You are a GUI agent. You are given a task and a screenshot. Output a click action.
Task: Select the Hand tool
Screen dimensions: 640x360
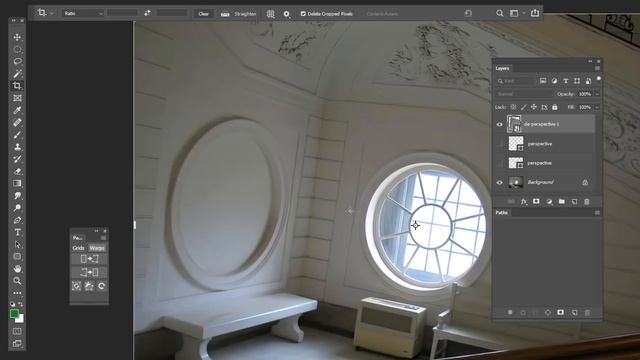17,269
